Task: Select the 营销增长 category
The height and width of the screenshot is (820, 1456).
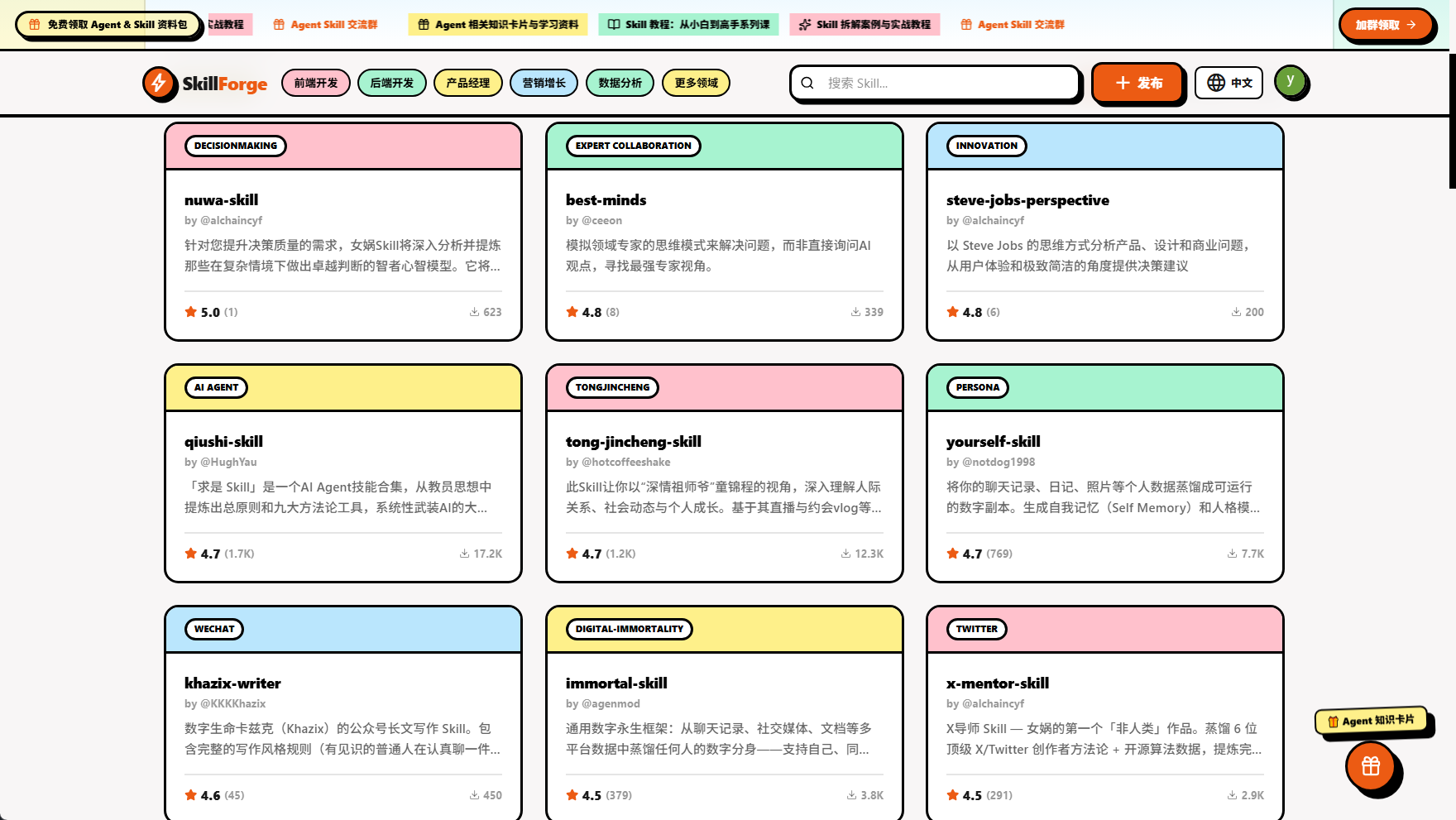Action: coord(544,83)
